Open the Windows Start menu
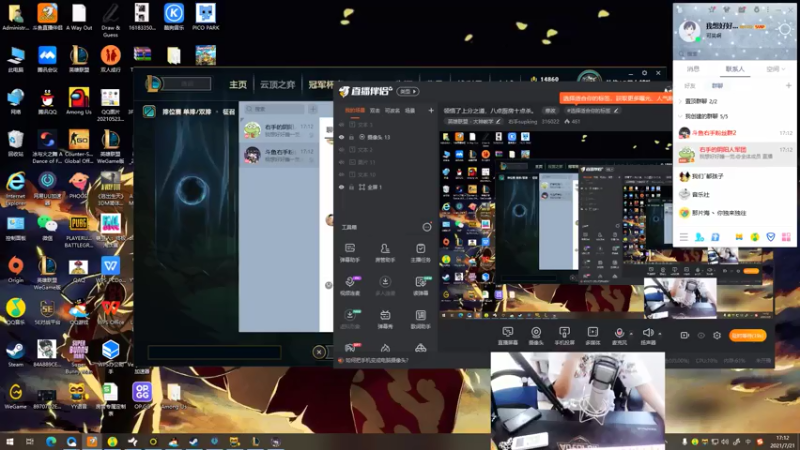Screen dimensions: 800x450 tap(9, 441)
